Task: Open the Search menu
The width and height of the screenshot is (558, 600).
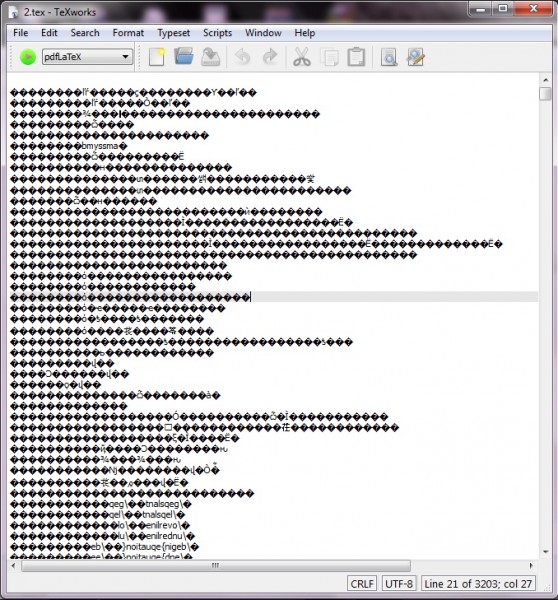Action: [x=85, y=33]
